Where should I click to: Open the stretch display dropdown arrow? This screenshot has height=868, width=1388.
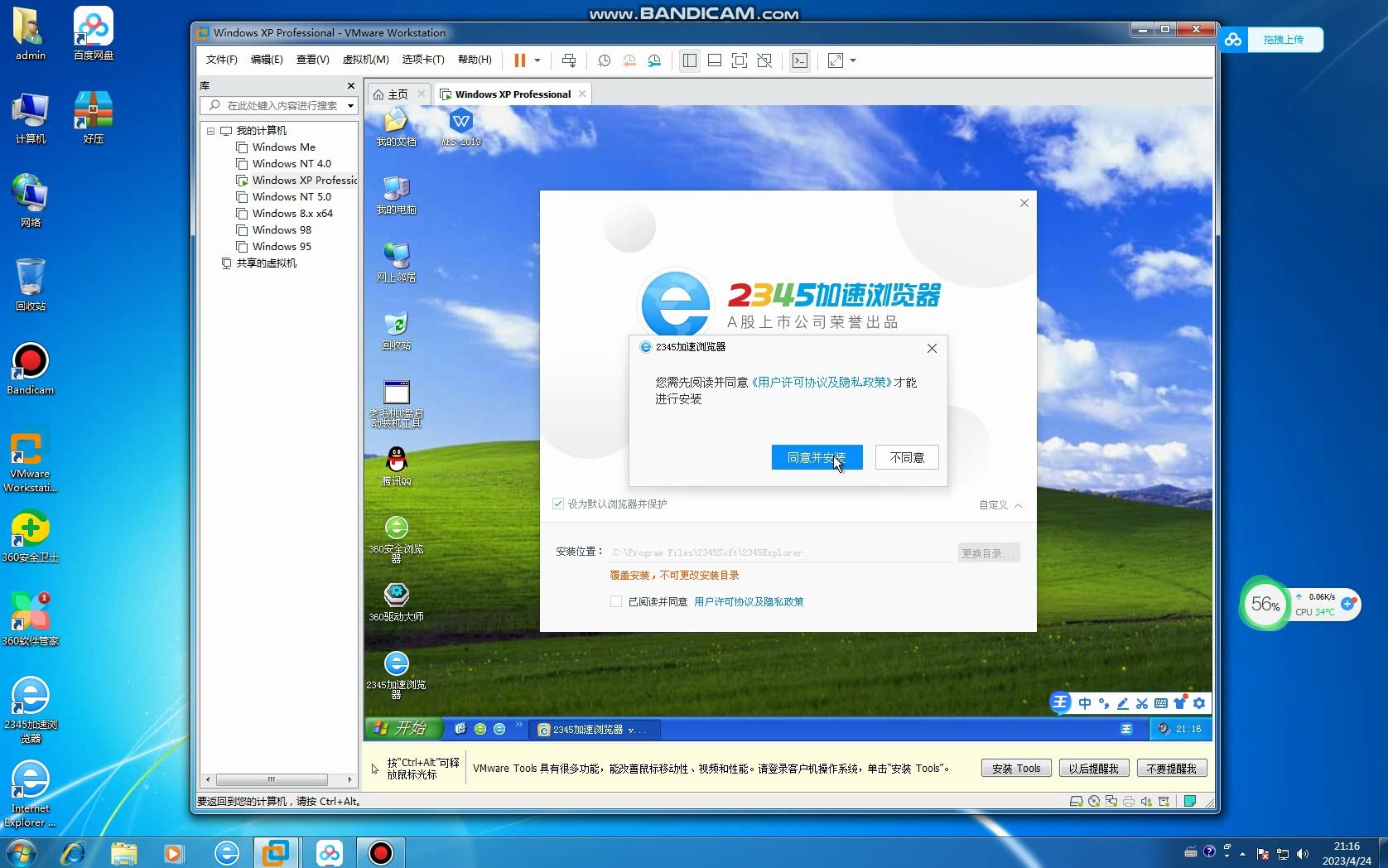(853, 60)
